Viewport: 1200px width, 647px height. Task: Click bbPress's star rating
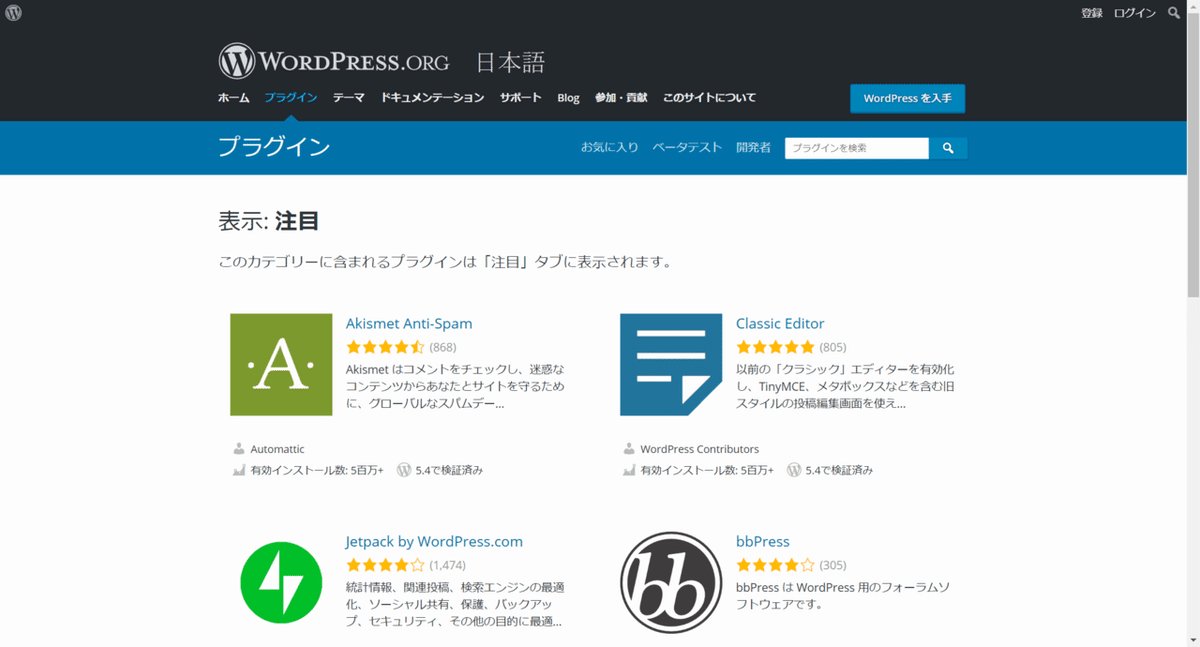coord(775,565)
